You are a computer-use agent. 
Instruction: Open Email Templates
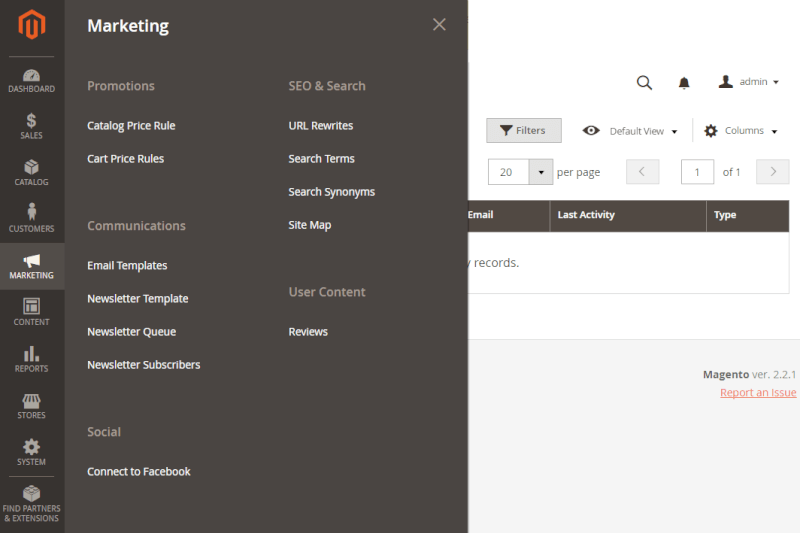pyautogui.click(x=127, y=266)
